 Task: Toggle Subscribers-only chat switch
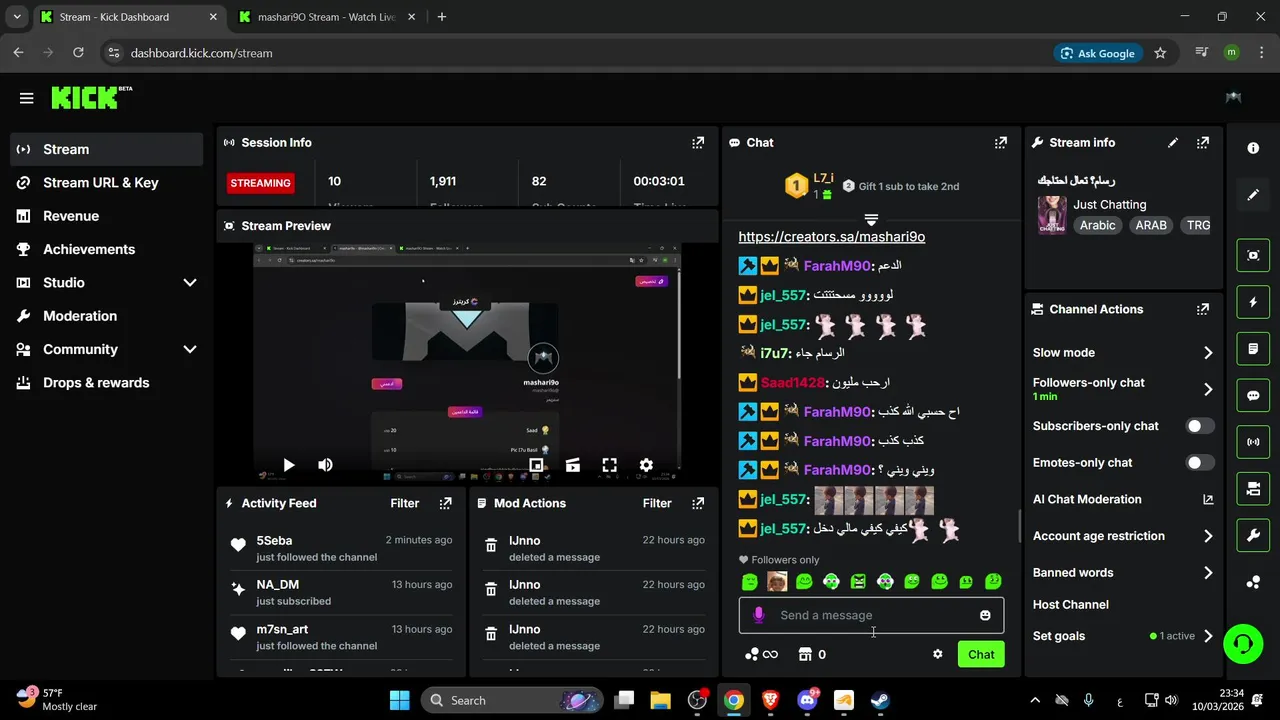(1200, 426)
